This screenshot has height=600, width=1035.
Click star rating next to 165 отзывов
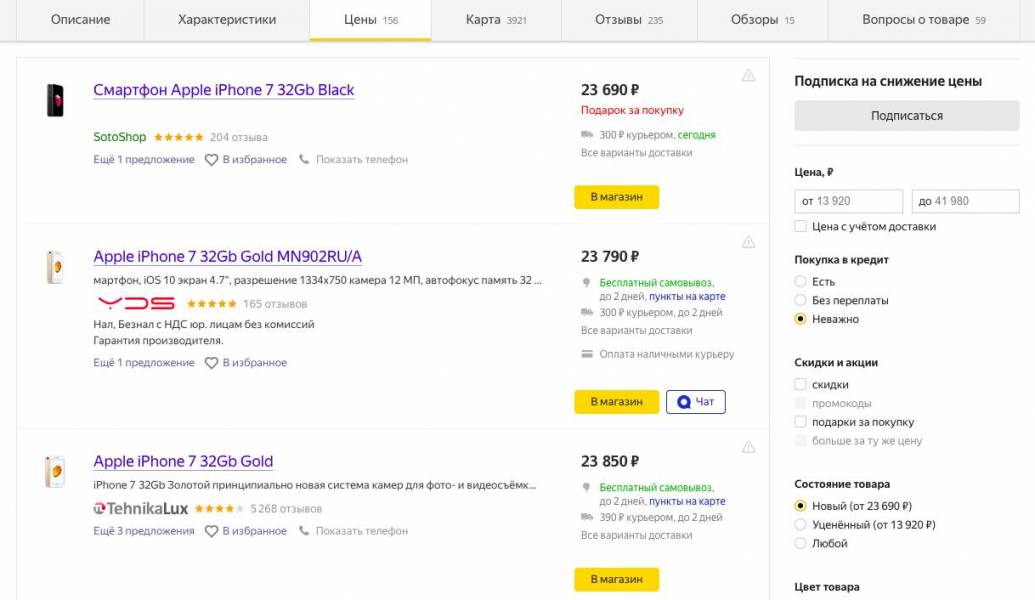coord(211,304)
